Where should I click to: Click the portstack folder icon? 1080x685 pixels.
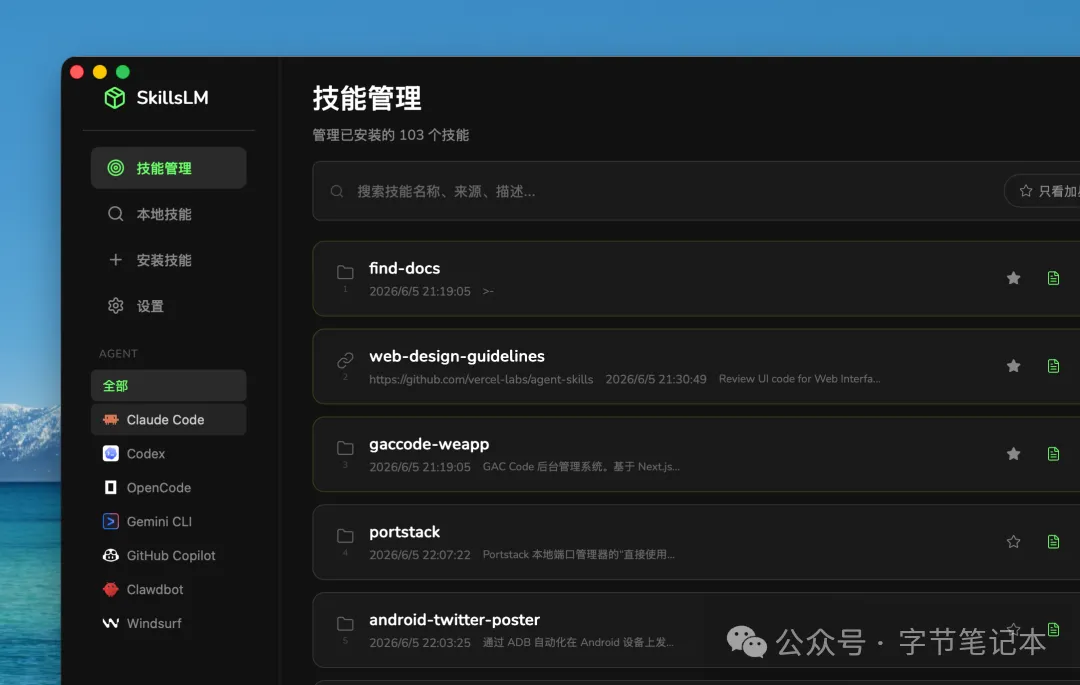coord(345,536)
